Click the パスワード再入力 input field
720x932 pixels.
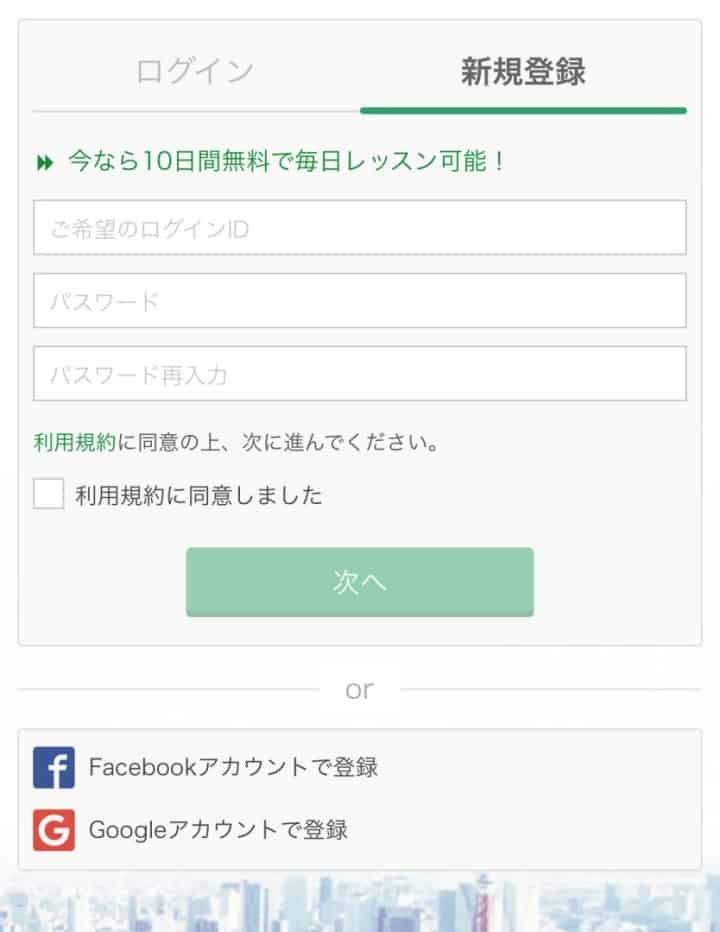click(360, 374)
